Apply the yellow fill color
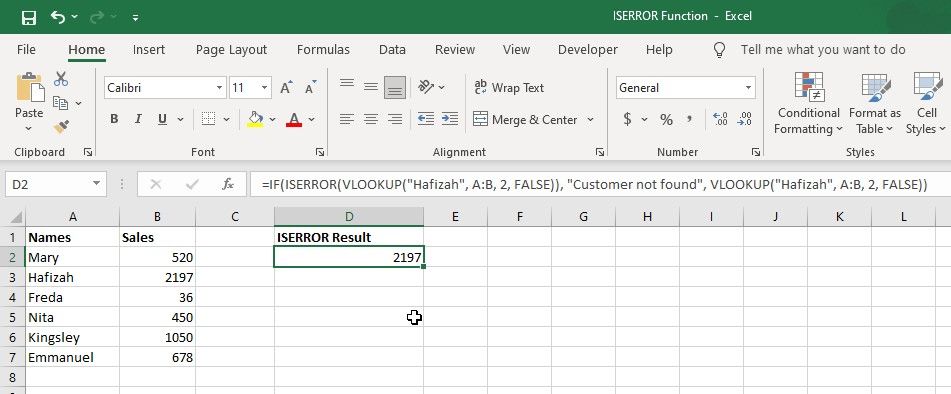Screen dimensions: 951x394 tap(255, 119)
